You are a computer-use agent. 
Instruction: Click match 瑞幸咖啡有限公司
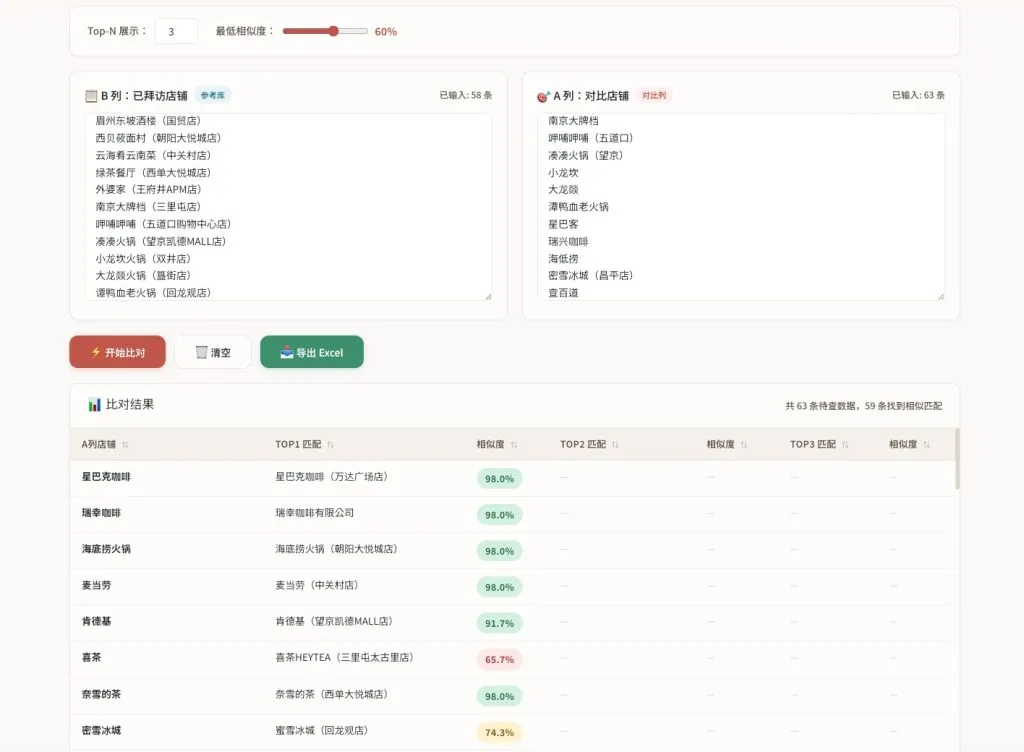315,513
